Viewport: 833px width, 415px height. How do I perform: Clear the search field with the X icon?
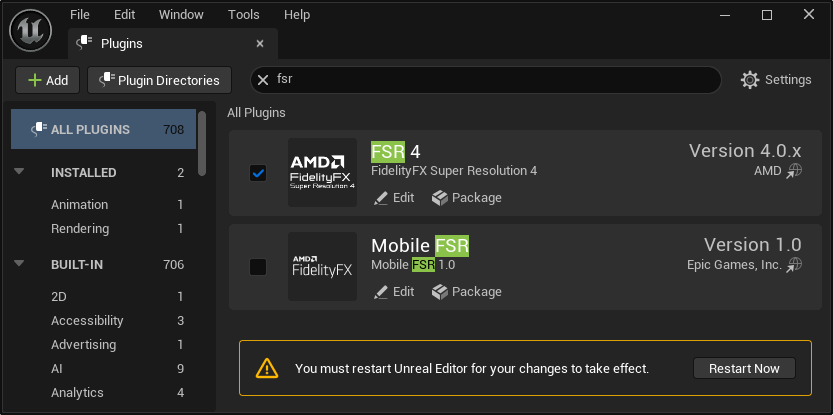point(264,80)
